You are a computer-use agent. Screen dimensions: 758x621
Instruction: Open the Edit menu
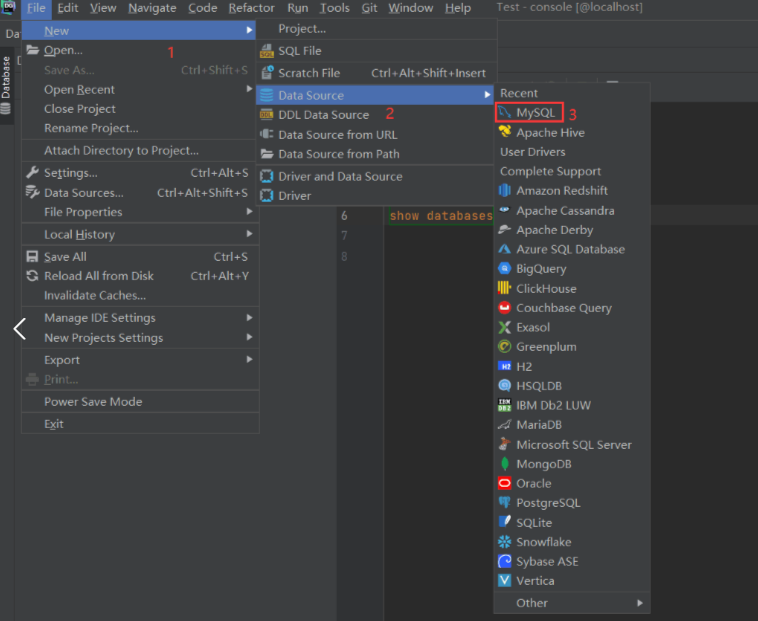pyautogui.click(x=68, y=8)
